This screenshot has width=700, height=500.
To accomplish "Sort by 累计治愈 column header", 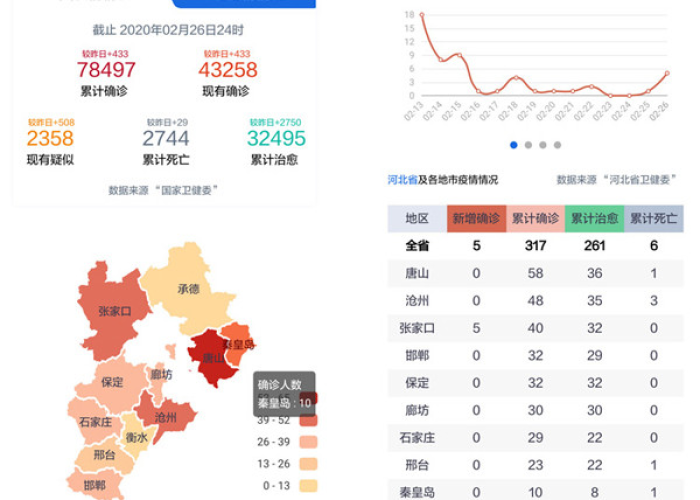I will pyautogui.click(x=594, y=218).
